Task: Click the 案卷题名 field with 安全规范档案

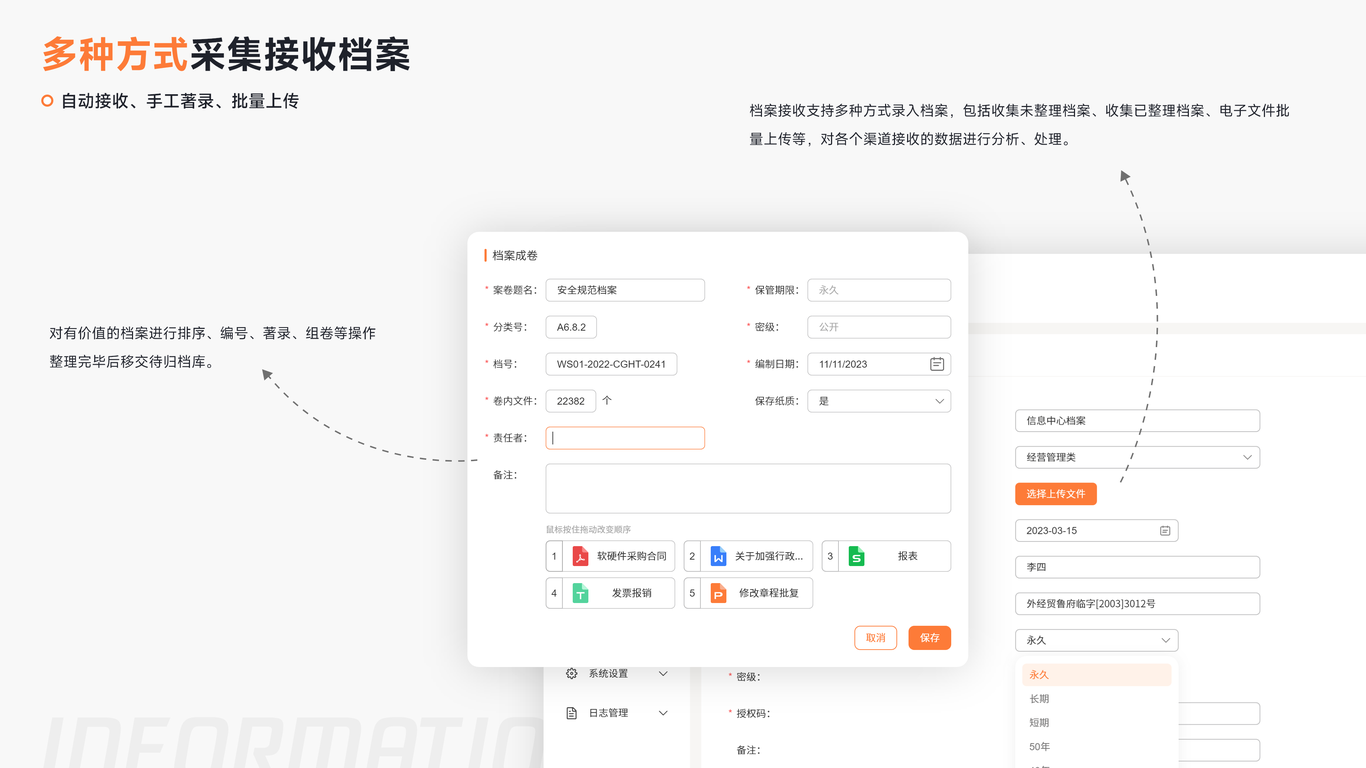Action: click(x=625, y=290)
